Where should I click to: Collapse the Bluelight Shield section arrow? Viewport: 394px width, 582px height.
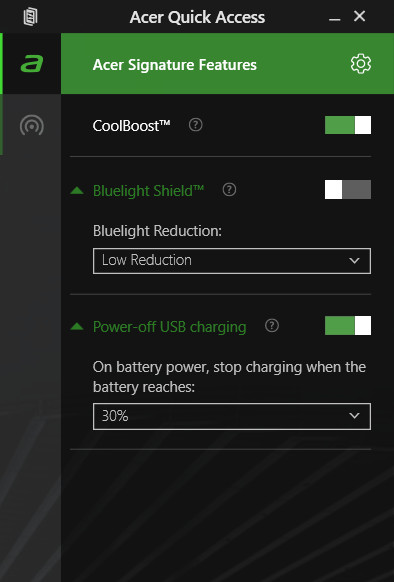[77, 190]
